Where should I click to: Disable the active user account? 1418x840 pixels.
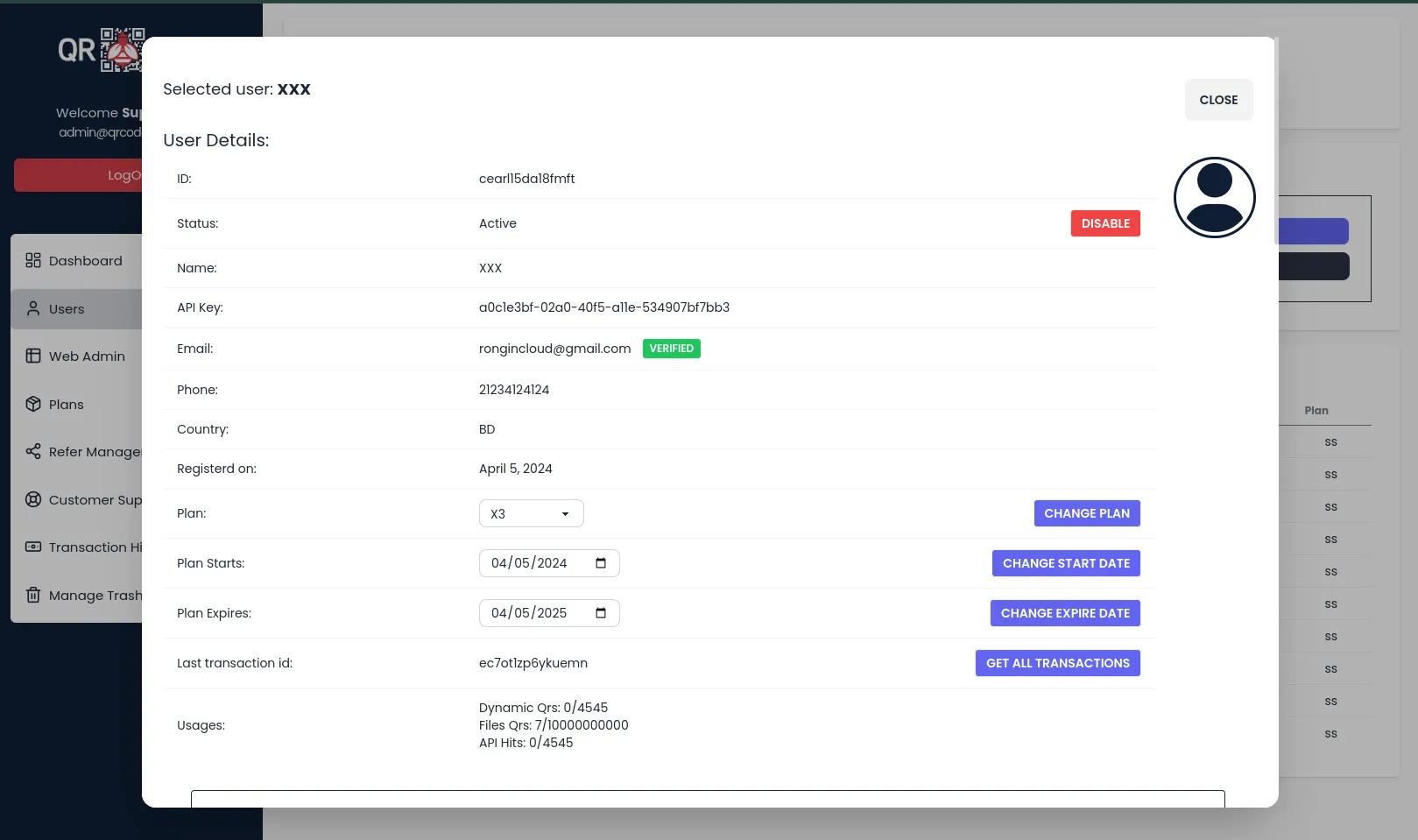click(x=1104, y=223)
